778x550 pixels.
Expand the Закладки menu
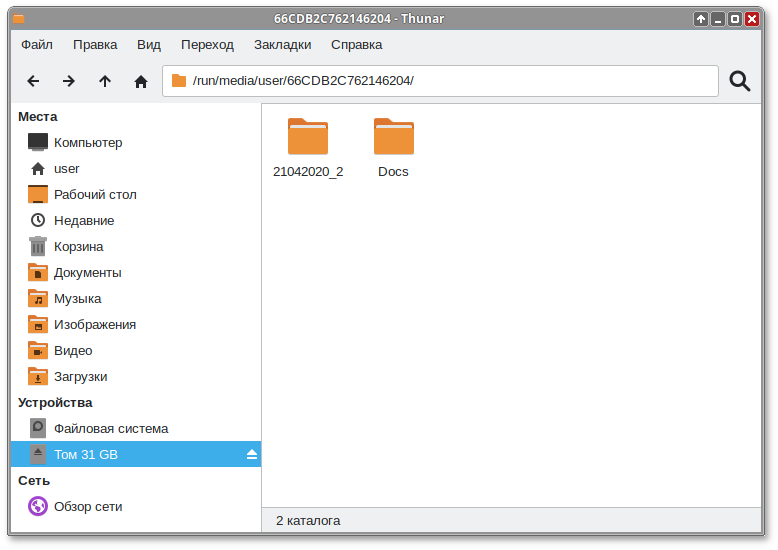tap(282, 45)
